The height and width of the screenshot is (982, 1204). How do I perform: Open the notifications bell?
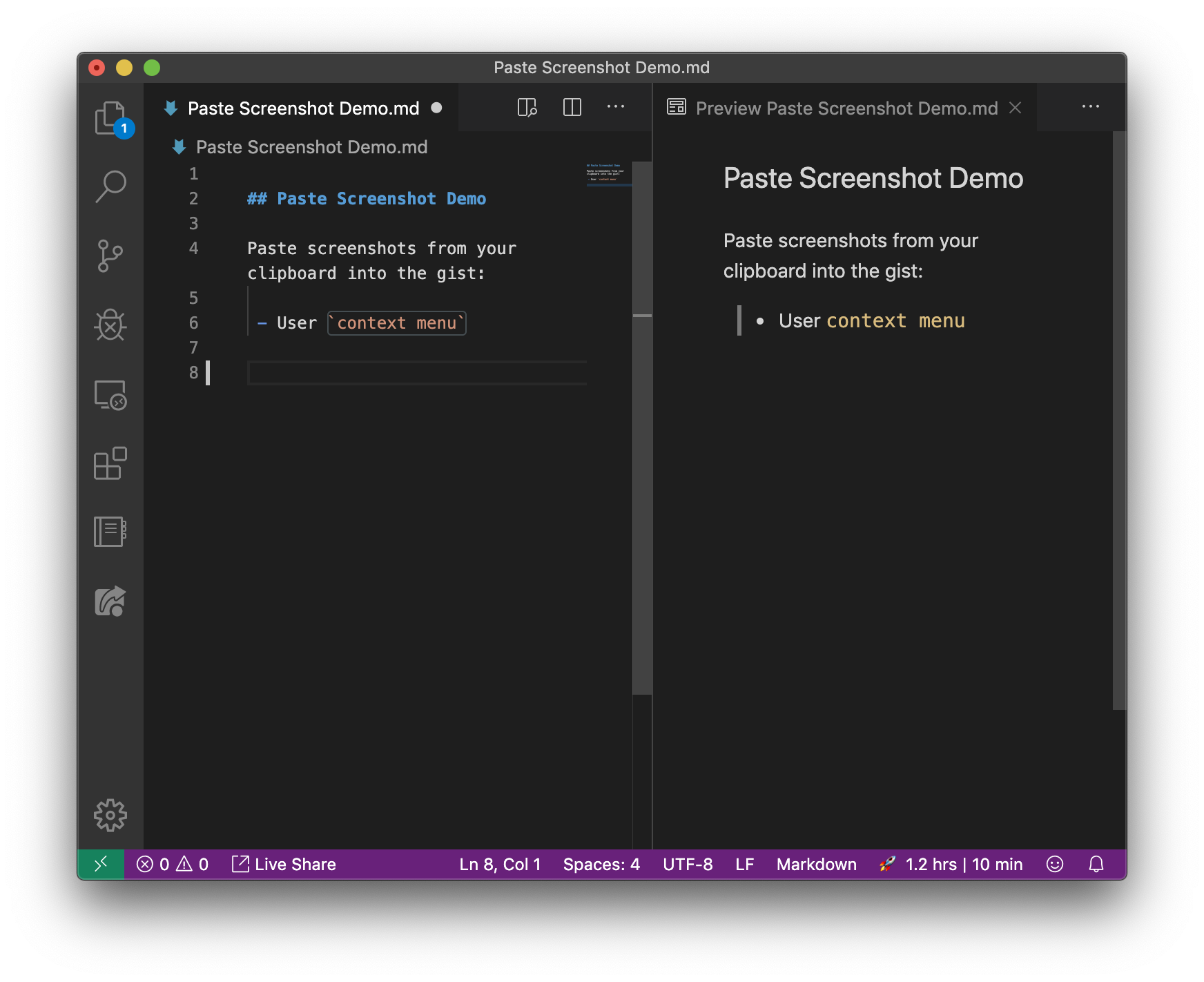[1096, 865]
